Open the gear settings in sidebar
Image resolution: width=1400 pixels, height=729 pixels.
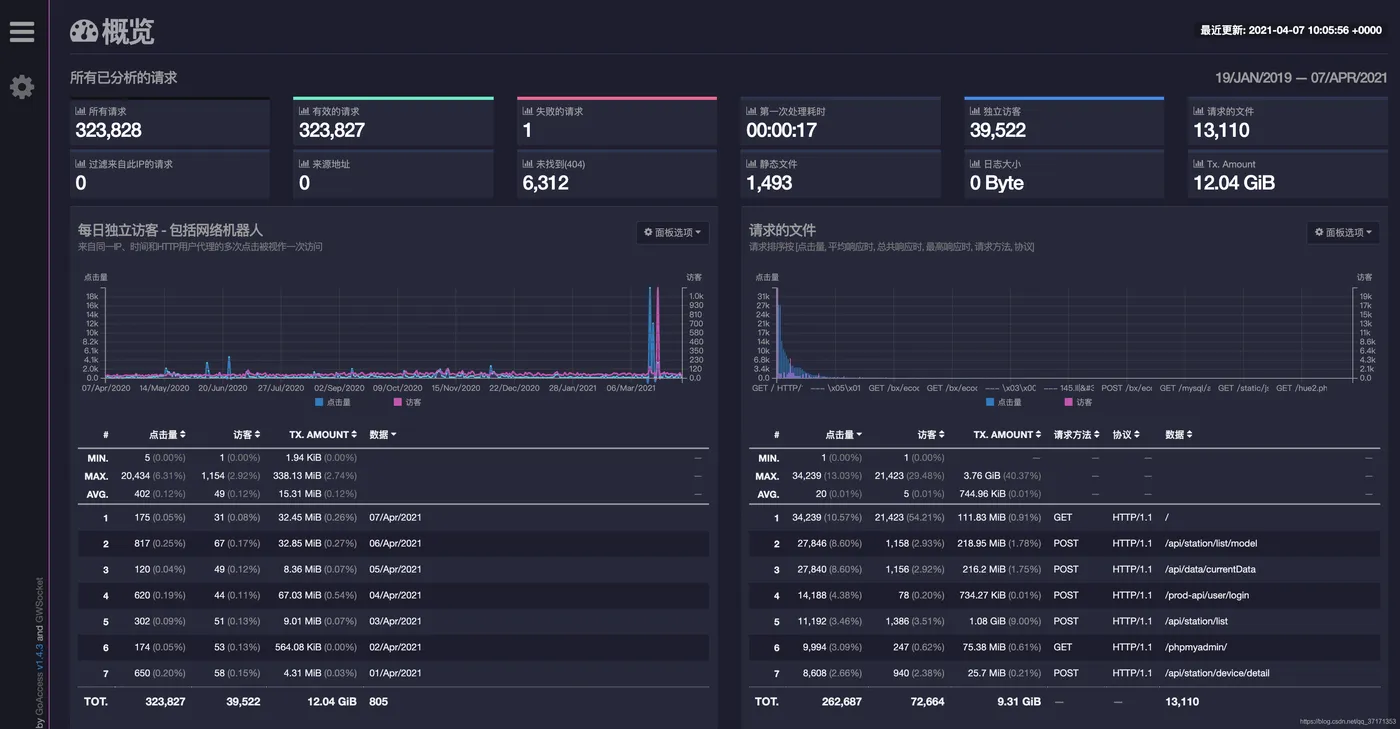click(22, 87)
